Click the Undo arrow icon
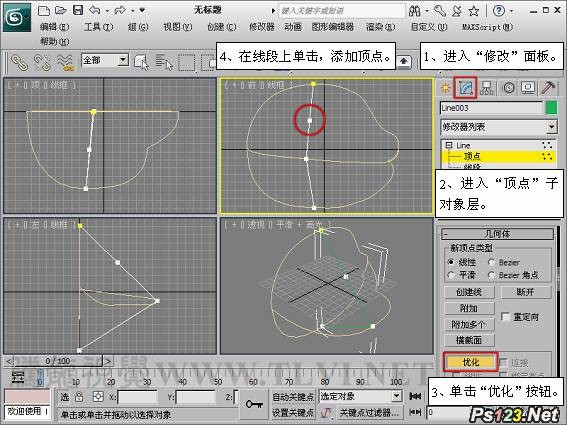The height and width of the screenshot is (425, 567). coord(95,10)
